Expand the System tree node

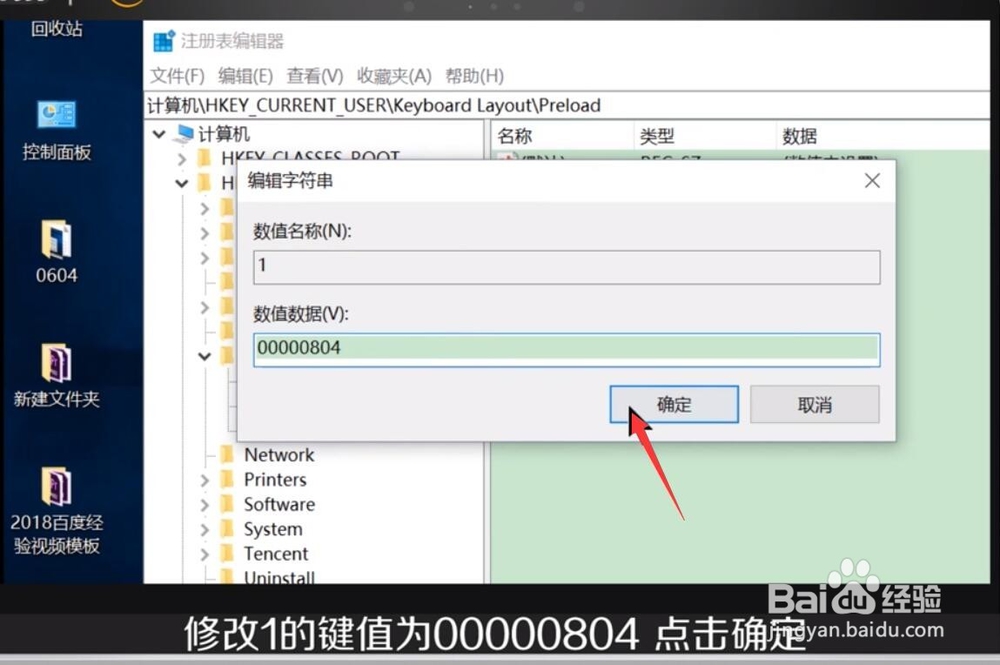click(205, 530)
